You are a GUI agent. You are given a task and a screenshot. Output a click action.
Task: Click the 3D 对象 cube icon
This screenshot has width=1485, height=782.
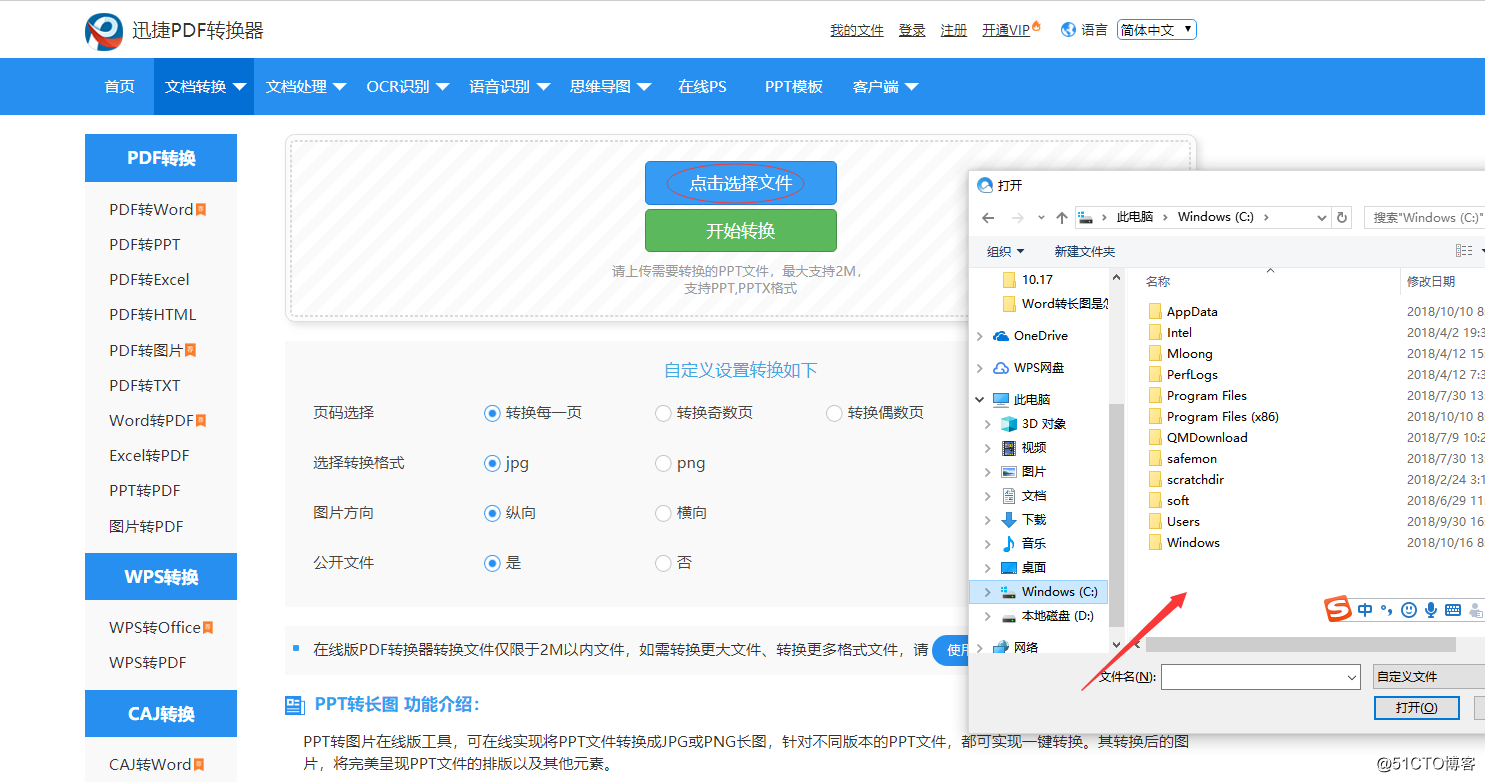click(x=1009, y=424)
